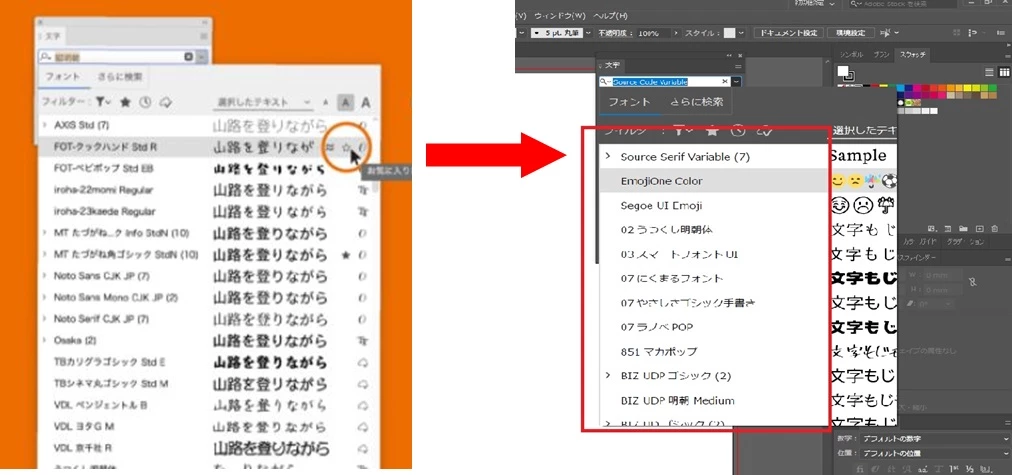Expand MT たづがね Info StdN (10) family
Image resolution: width=1012 pixels, height=475 pixels.
click(45, 233)
